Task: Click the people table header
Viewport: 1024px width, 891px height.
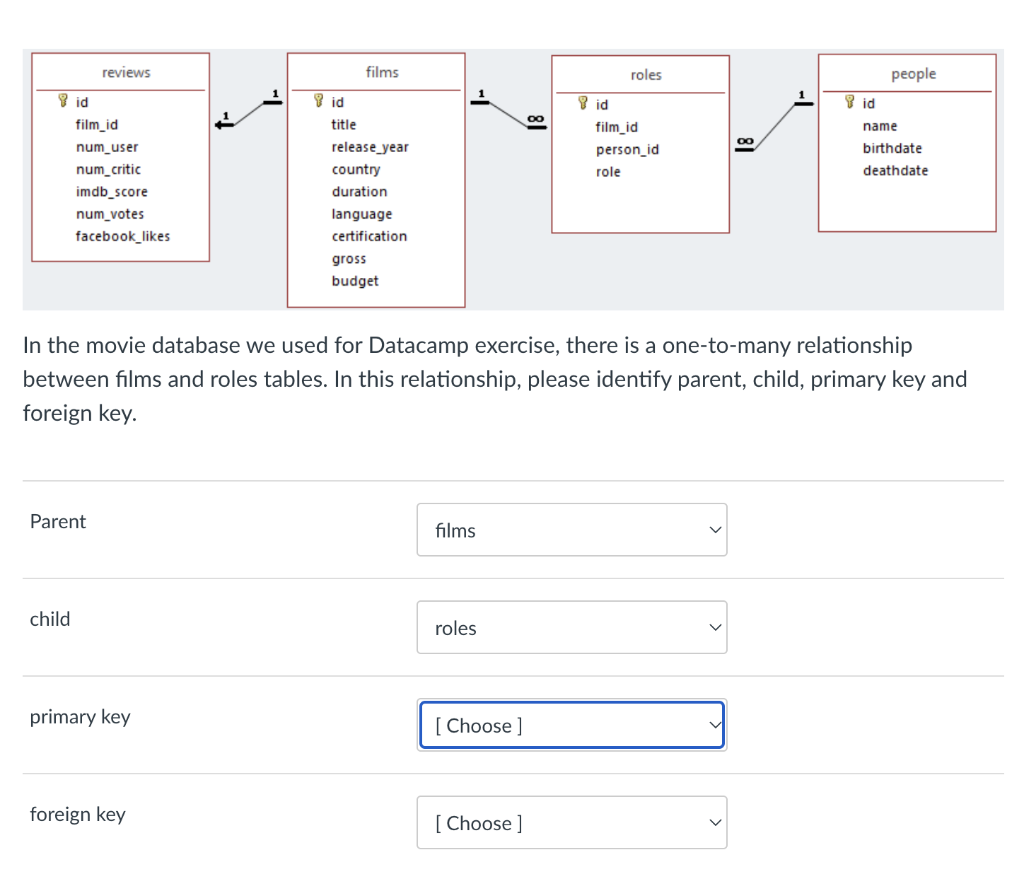Action: coord(913,73)
